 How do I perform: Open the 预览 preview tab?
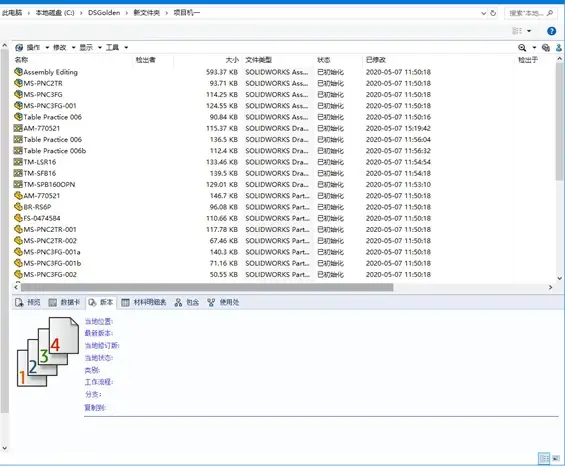(x=28, y=302)
